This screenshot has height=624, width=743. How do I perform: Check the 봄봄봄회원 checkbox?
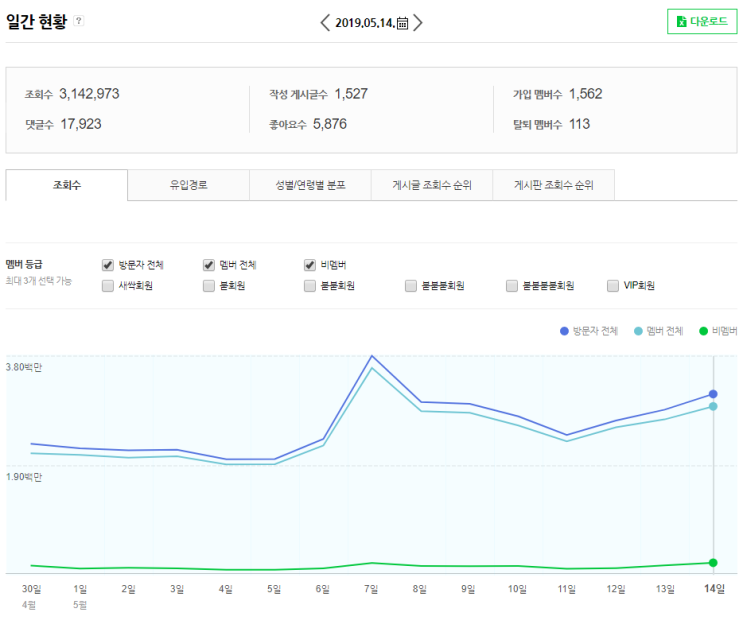[x=411, y=286]
